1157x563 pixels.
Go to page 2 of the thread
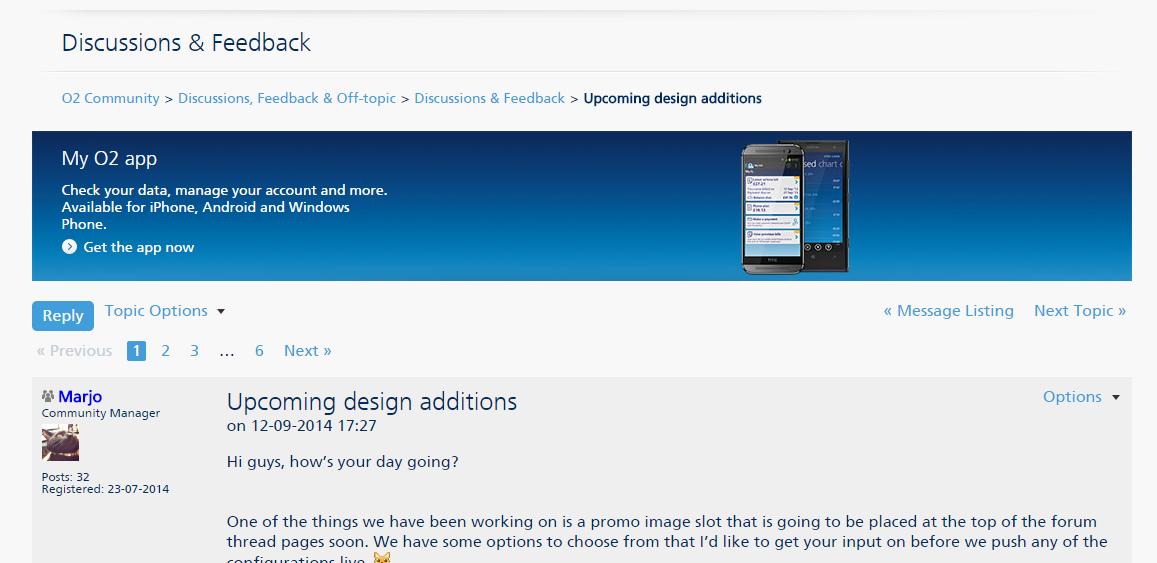166,351
